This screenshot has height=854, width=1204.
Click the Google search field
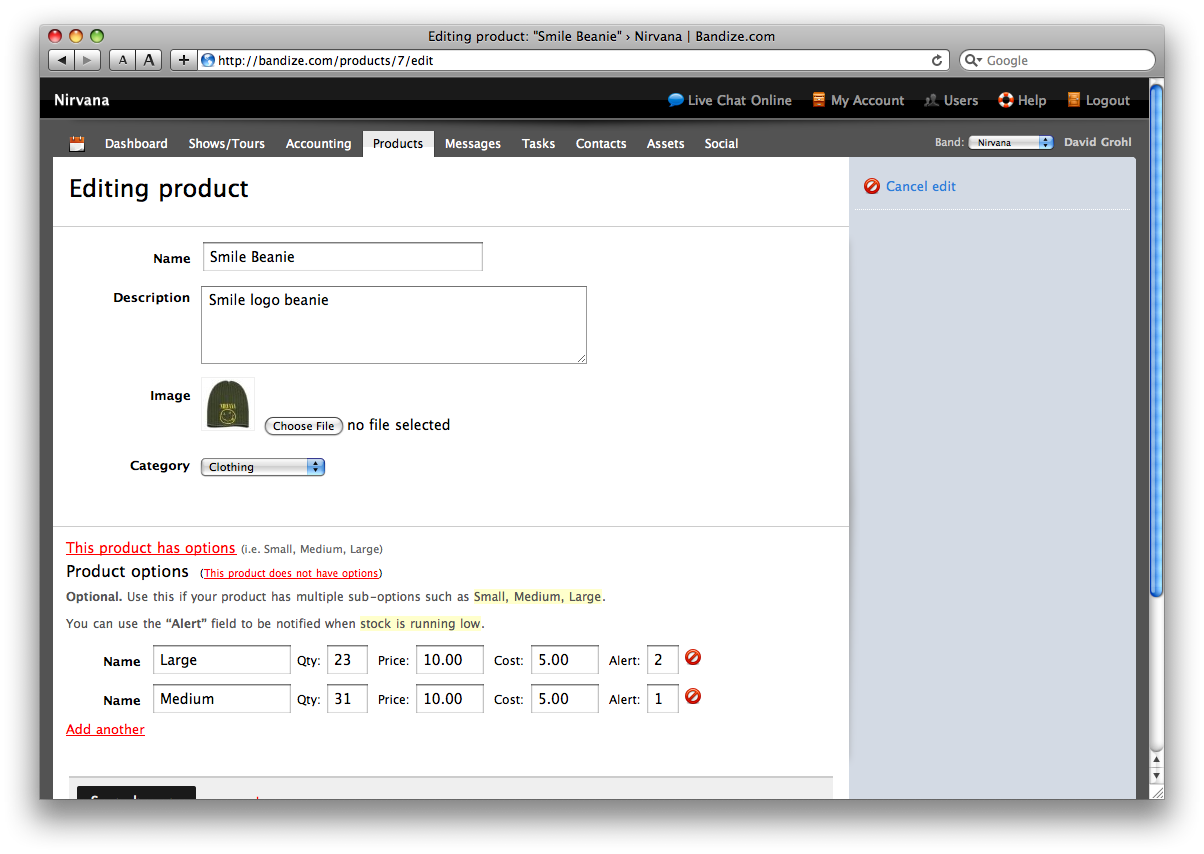1058,60
